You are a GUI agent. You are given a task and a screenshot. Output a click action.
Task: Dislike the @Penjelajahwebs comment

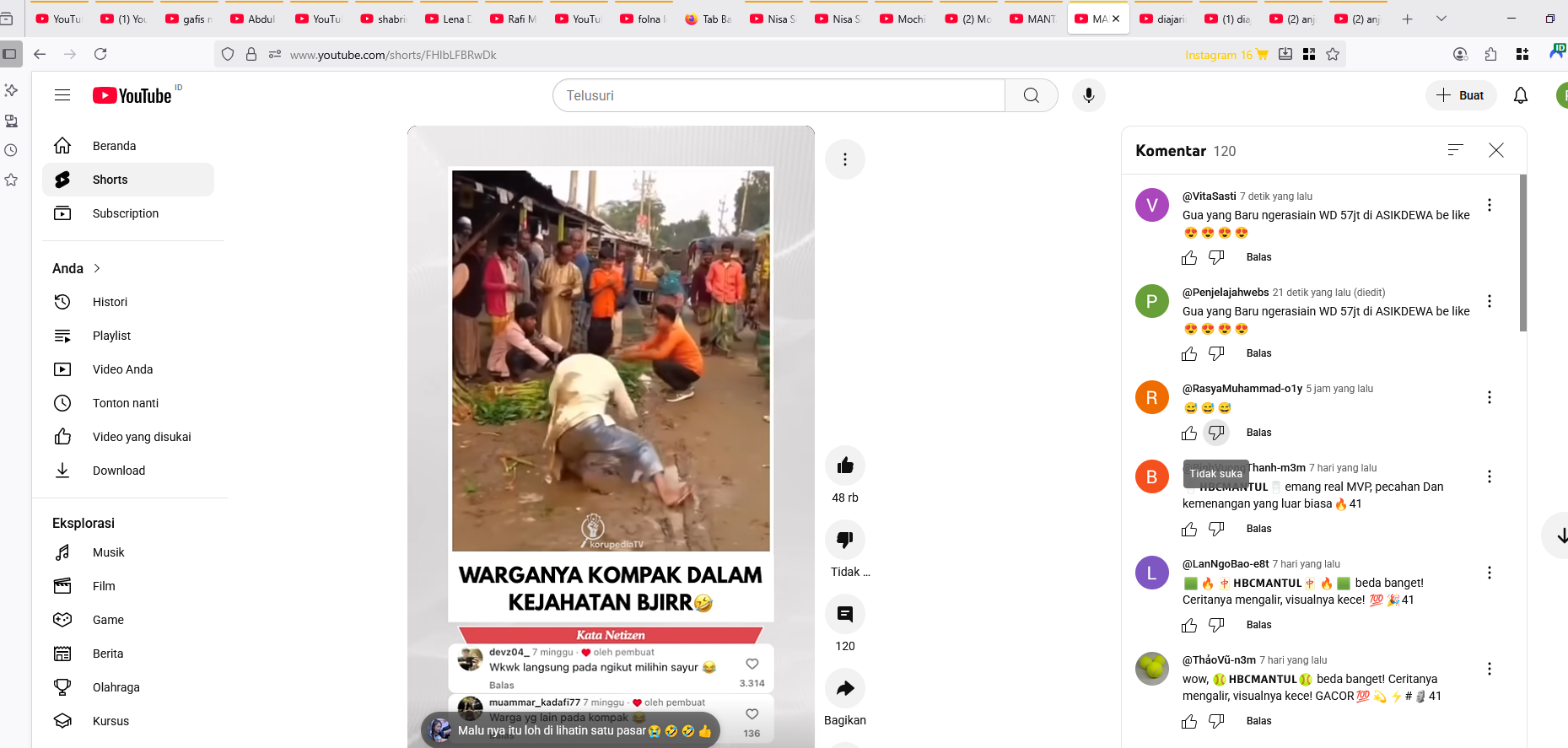1216,353
